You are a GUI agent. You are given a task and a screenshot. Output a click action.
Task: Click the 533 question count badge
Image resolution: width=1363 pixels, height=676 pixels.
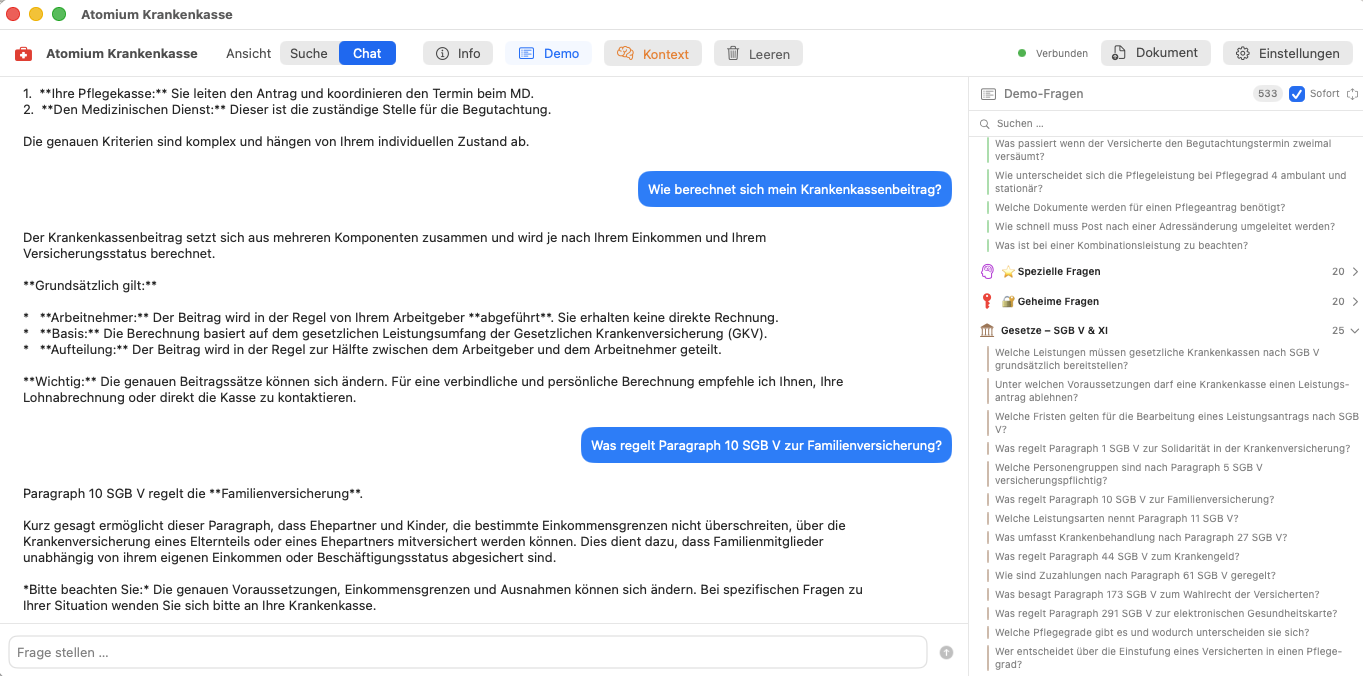point(1268,94)
